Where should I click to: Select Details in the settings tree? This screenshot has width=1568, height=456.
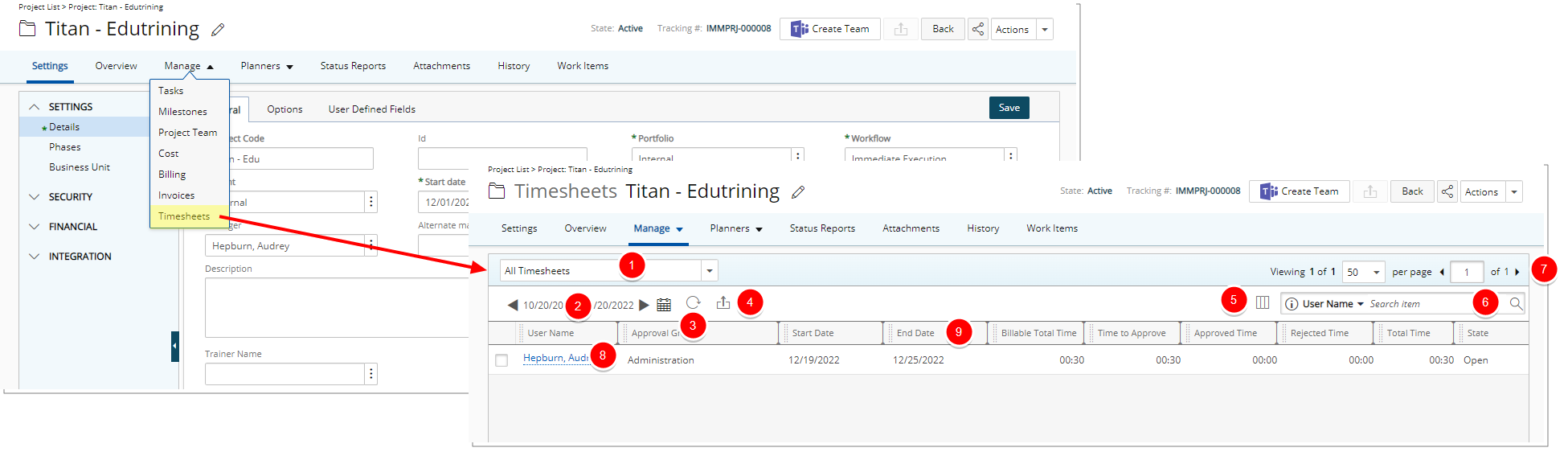[64, 127]
